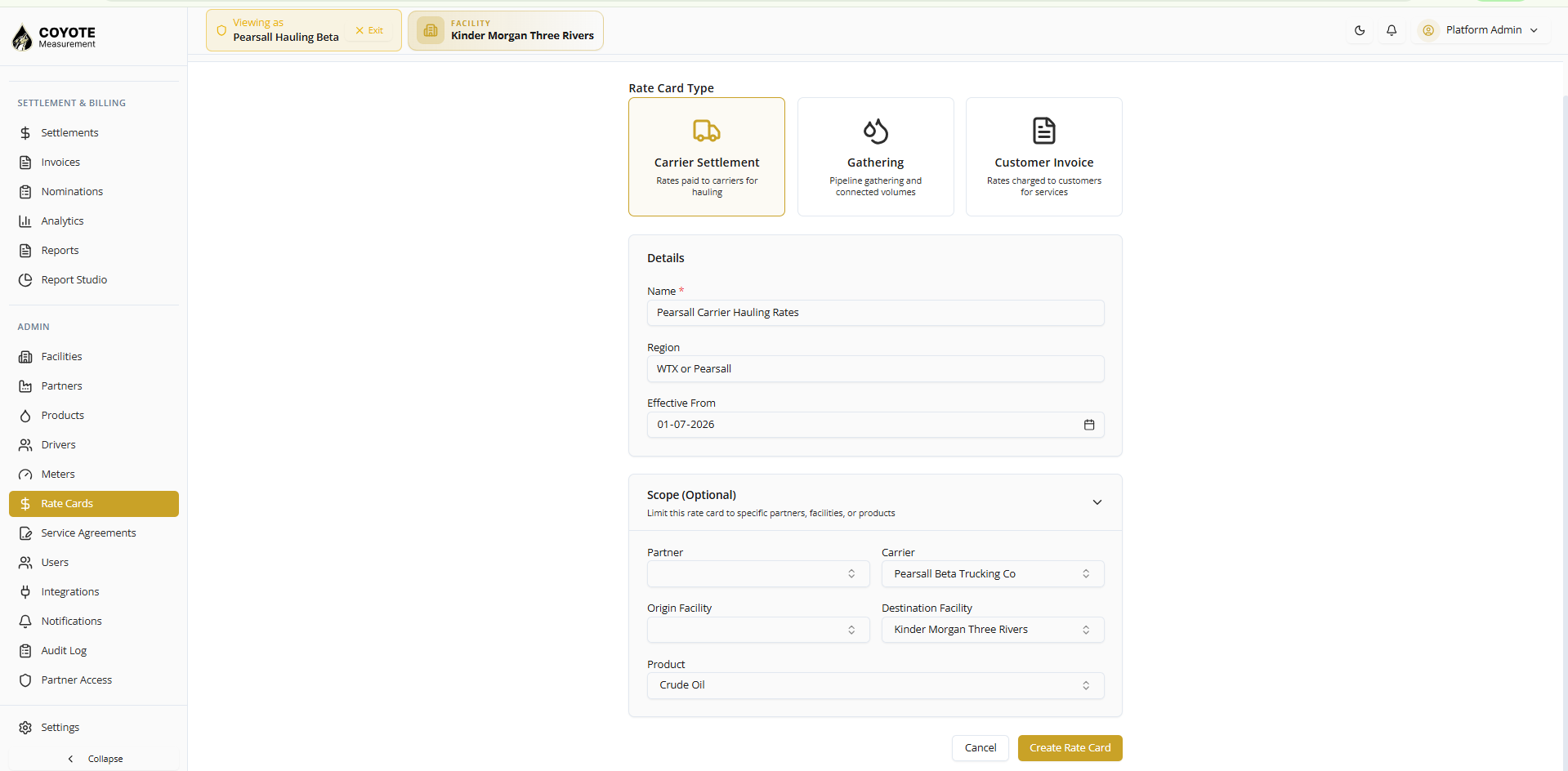1568x771 pixels.
Task: Open notifications bell in top bar
Action: pyautogui.click(x=1392, y=30)
